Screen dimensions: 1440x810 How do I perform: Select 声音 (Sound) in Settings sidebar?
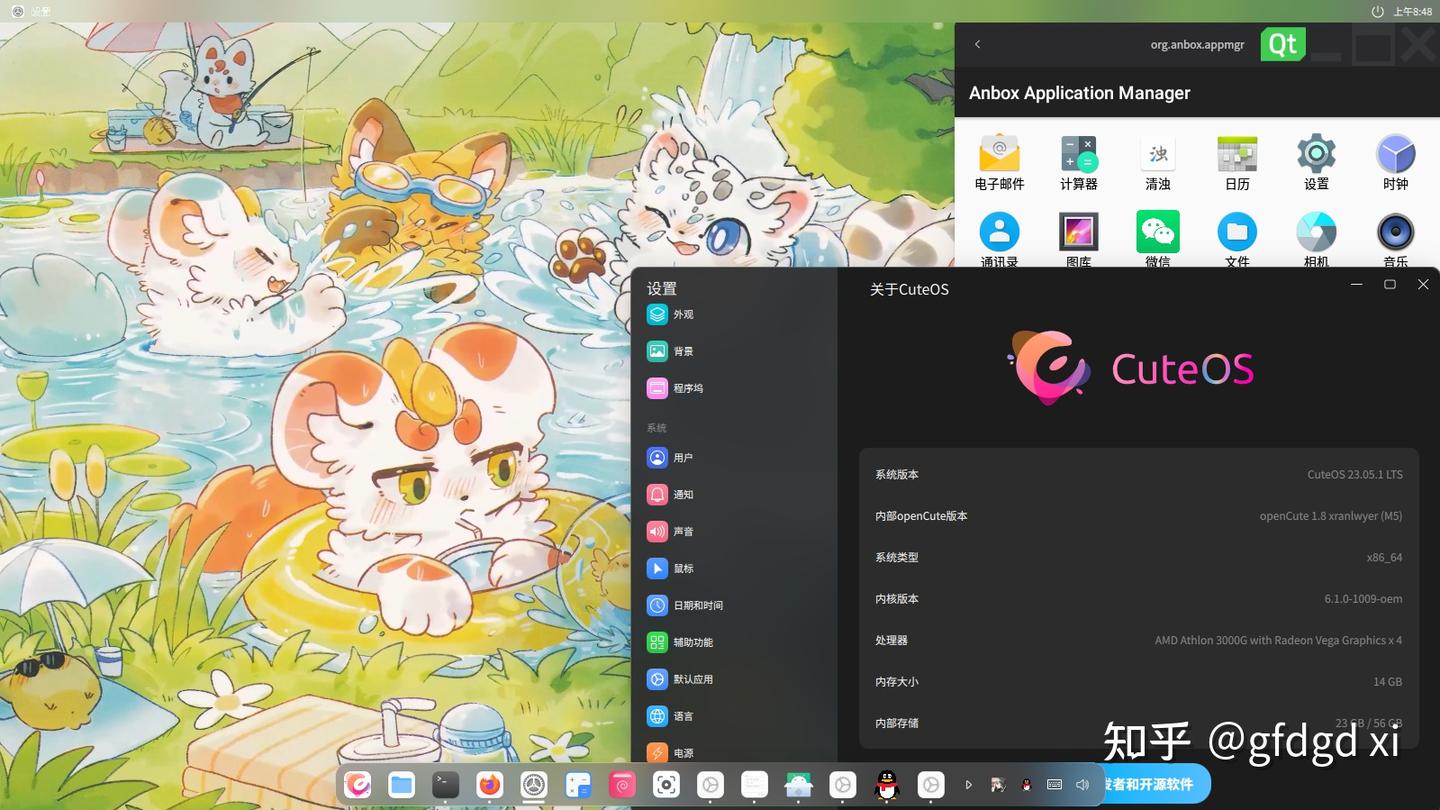(681, 531)
